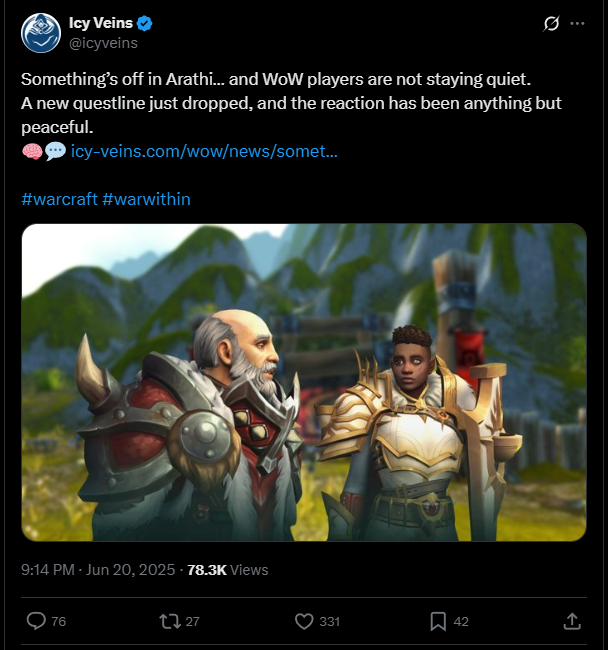The image size is (608, 650).
Task: Click the 27 reposts count
Action: tap(192, 621)
